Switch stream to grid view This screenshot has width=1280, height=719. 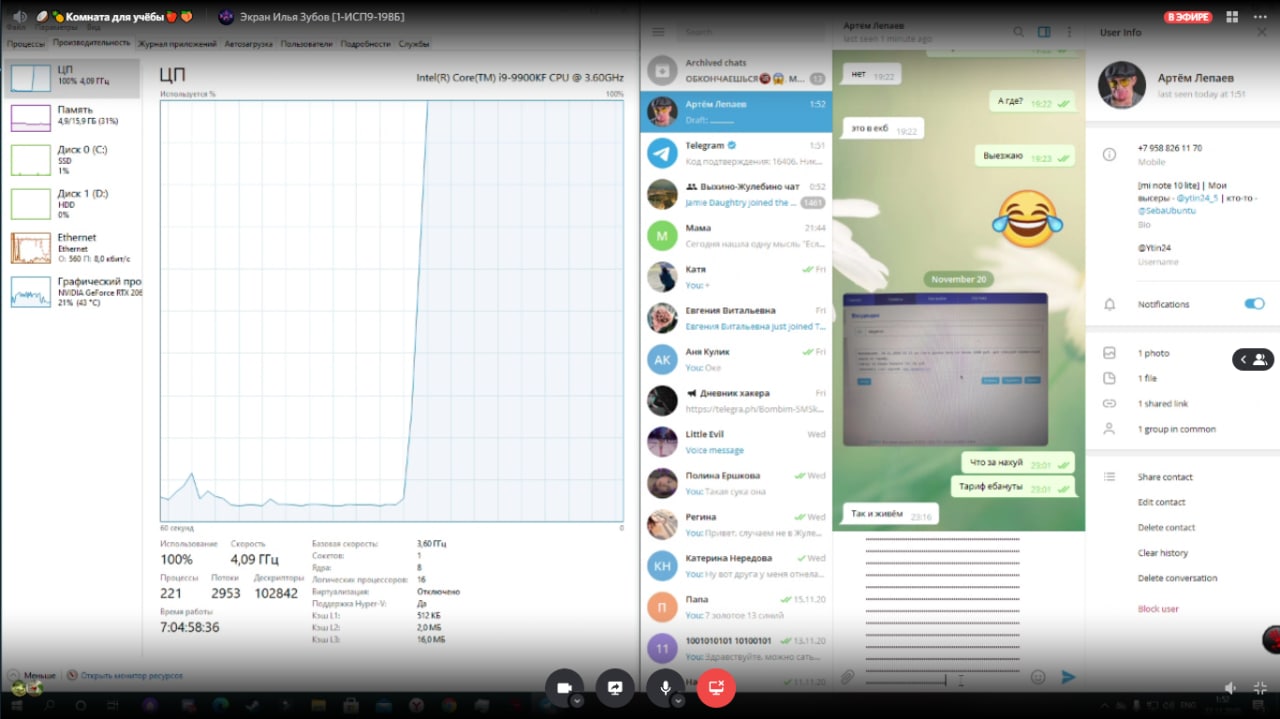tap(1232, 17)
